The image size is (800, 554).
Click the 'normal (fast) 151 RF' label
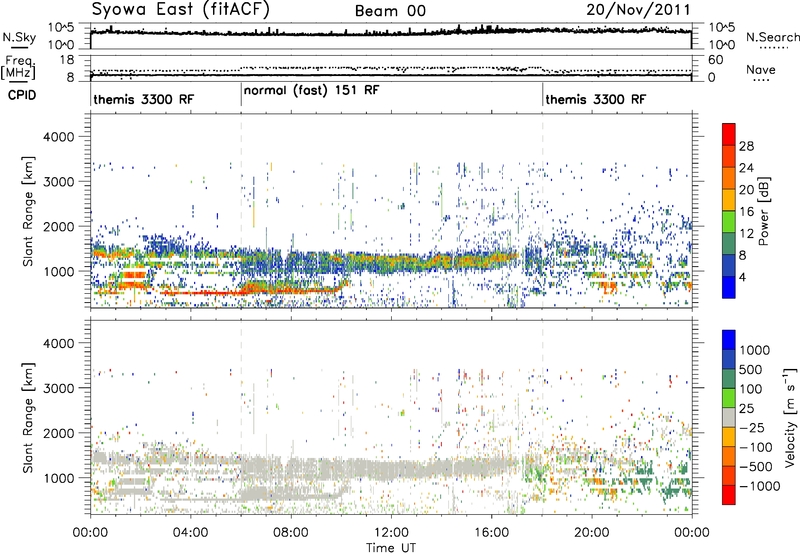click(312, 90)
